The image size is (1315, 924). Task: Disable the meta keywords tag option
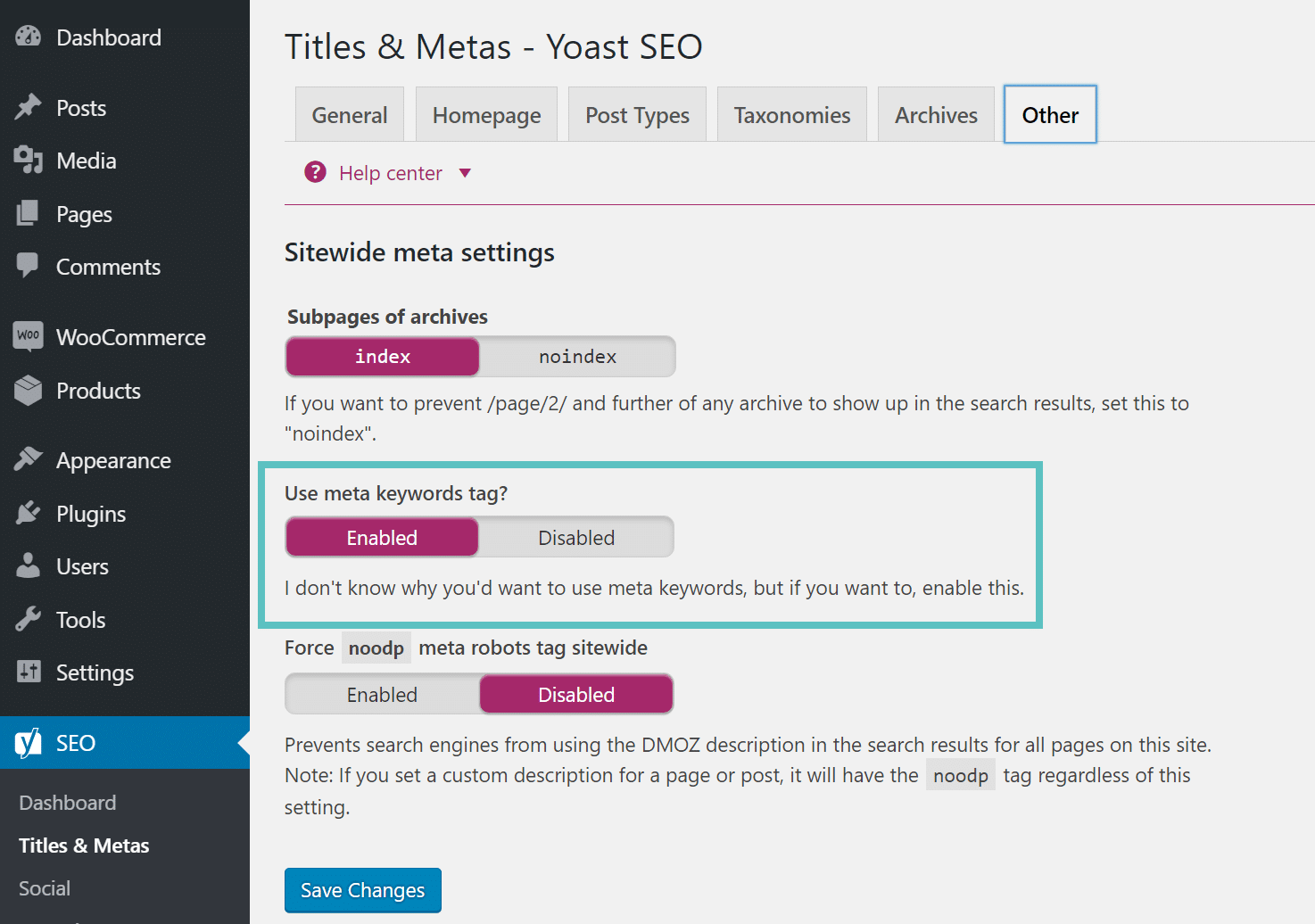coord(576,538)
